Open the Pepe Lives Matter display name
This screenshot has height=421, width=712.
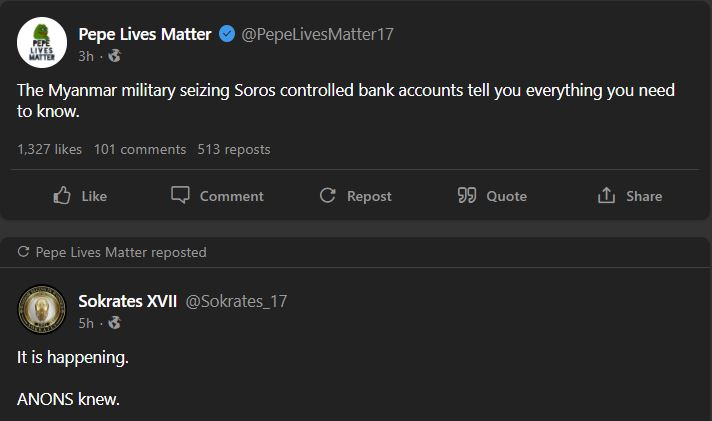[145, 34]
